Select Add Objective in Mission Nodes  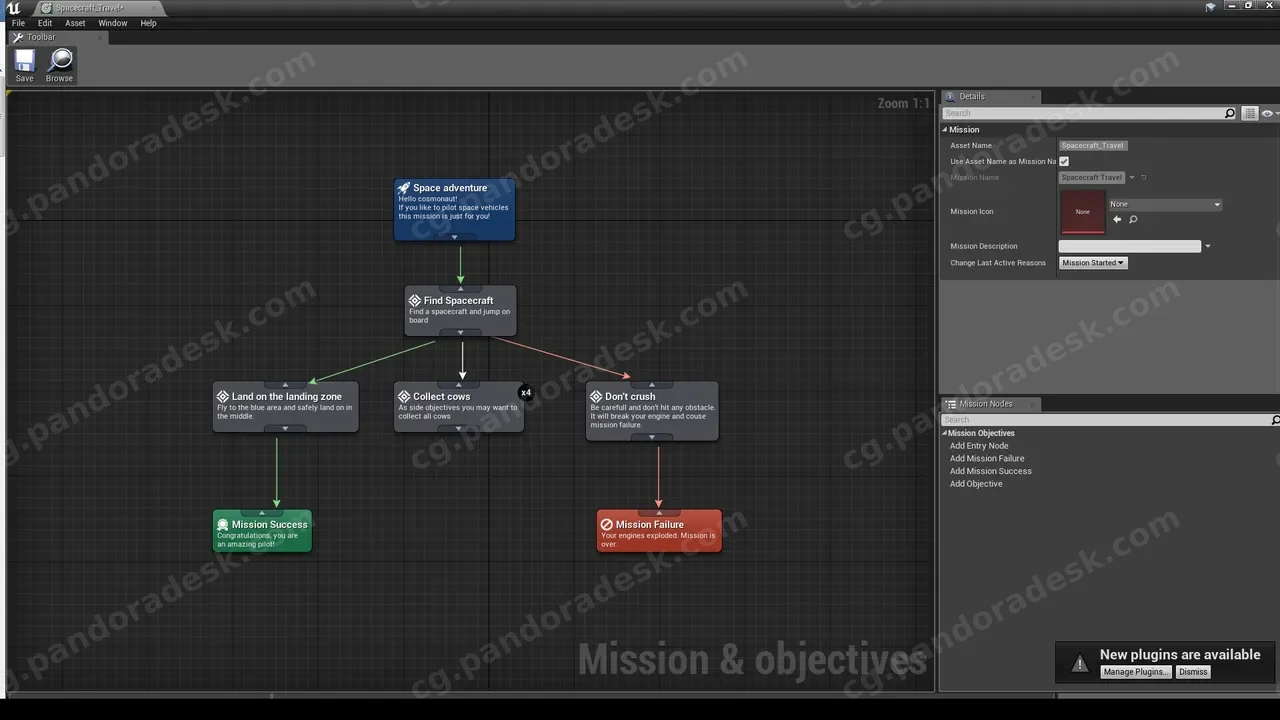coord(976,484)
